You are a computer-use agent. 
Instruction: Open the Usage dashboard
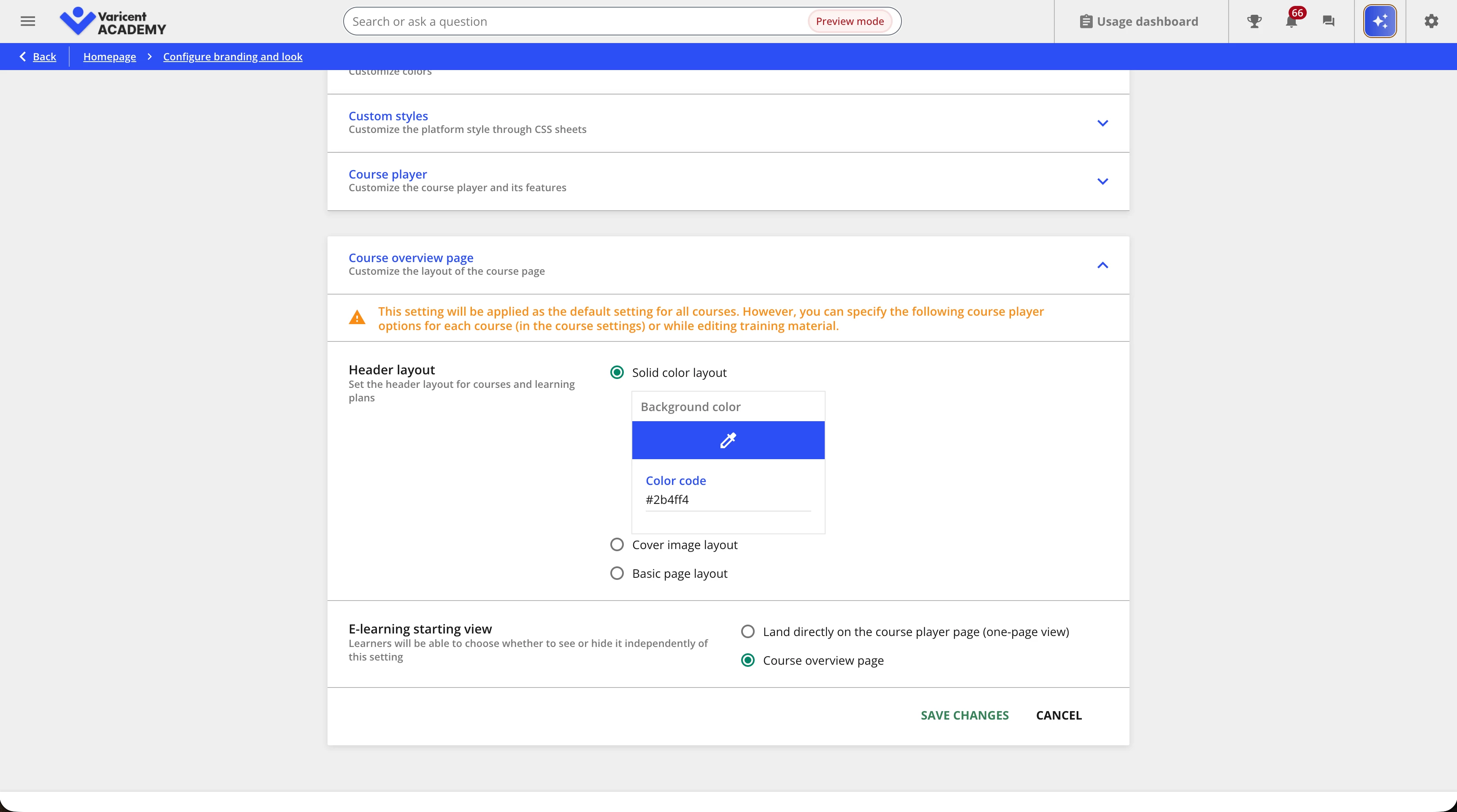click(x=1139, y=22)
